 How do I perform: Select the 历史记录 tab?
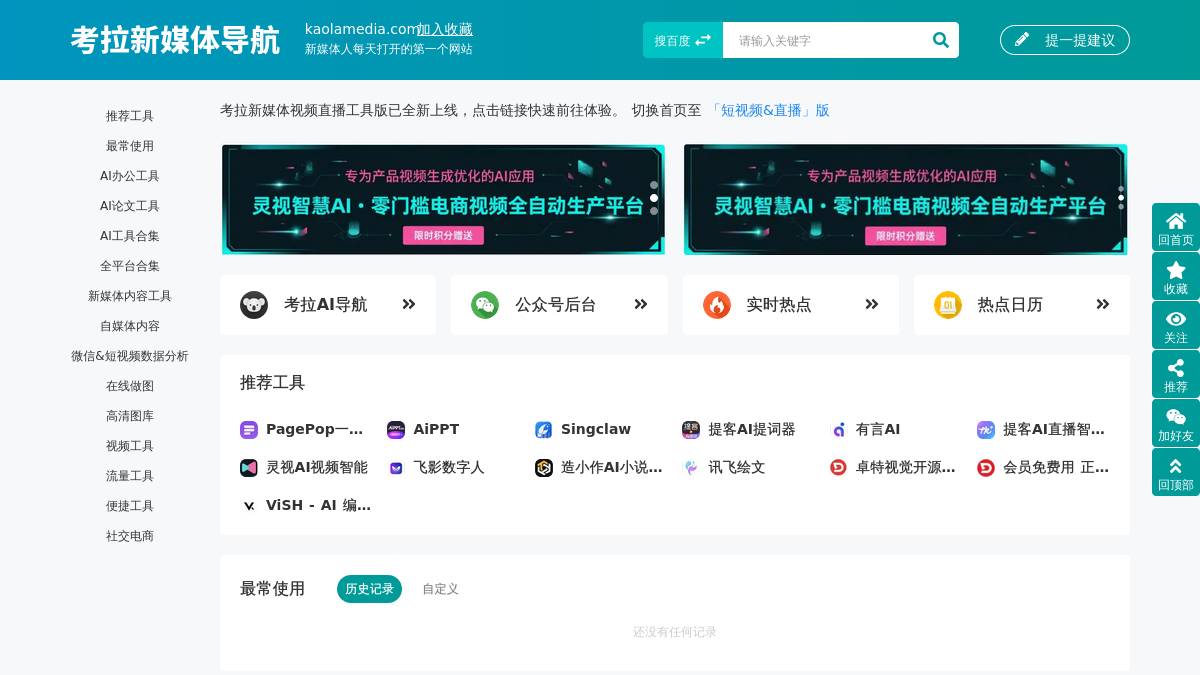pos(369,589)
